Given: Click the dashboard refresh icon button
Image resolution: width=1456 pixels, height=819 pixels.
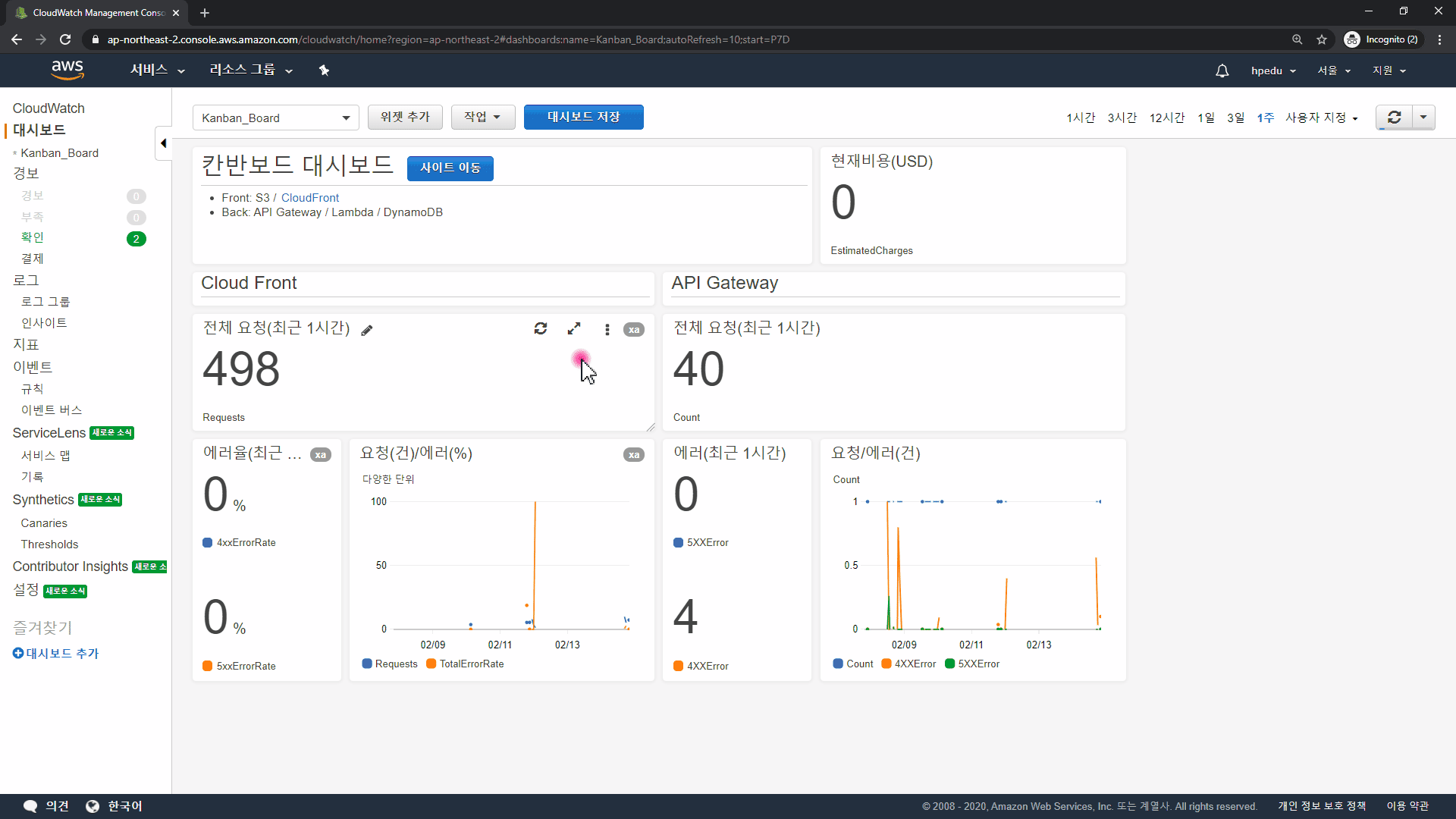Looking at the screenshot, I should click(x=1394, y=118).
